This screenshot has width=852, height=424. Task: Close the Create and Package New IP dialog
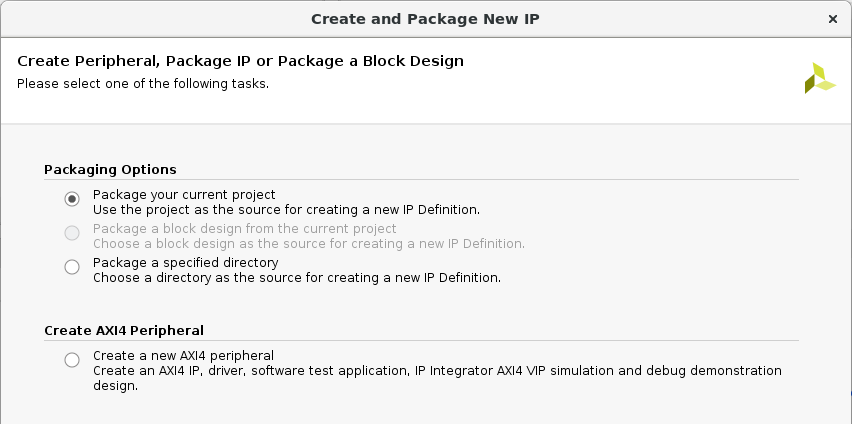coord(832,19)
